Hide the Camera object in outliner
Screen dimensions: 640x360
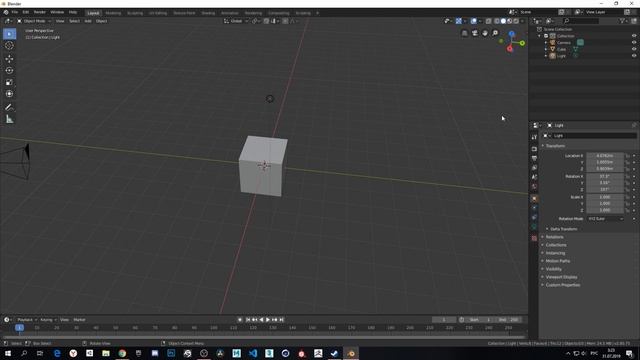pyautogui.click(x=634, y=42)
